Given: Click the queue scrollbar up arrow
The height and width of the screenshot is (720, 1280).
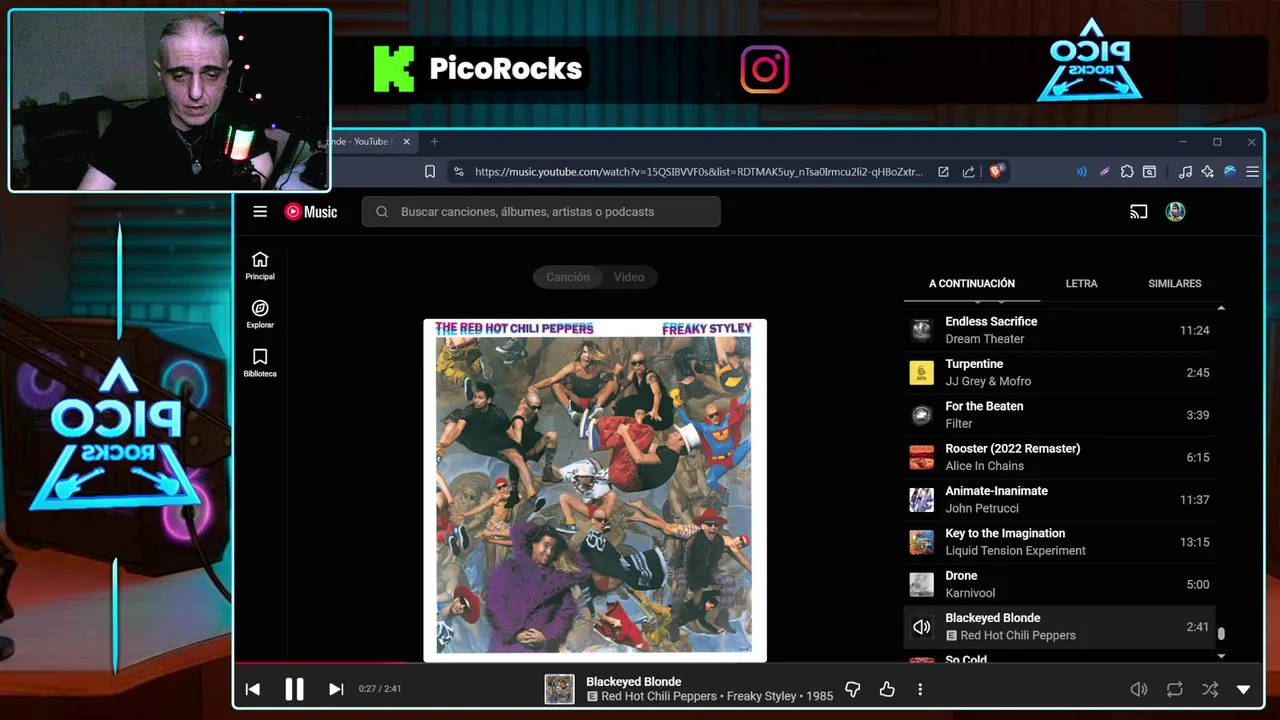Looking at the screenshot, I should click(1221, 308).
